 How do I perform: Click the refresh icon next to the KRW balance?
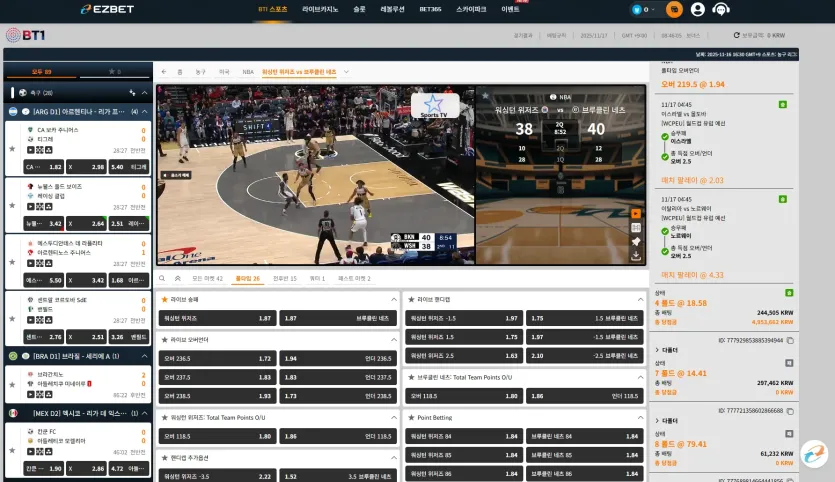tap(736, 35)
